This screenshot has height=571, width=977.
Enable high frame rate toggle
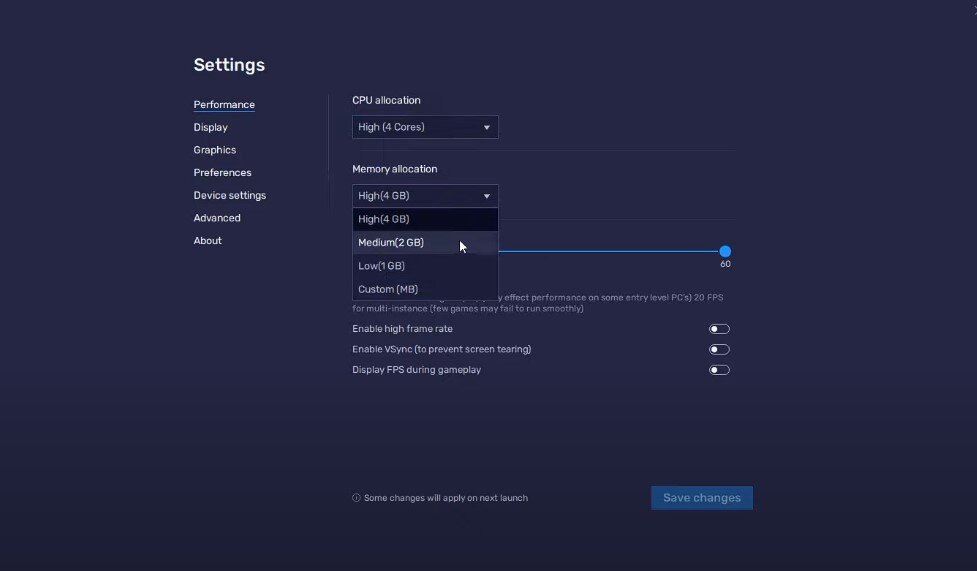point(719,329)
